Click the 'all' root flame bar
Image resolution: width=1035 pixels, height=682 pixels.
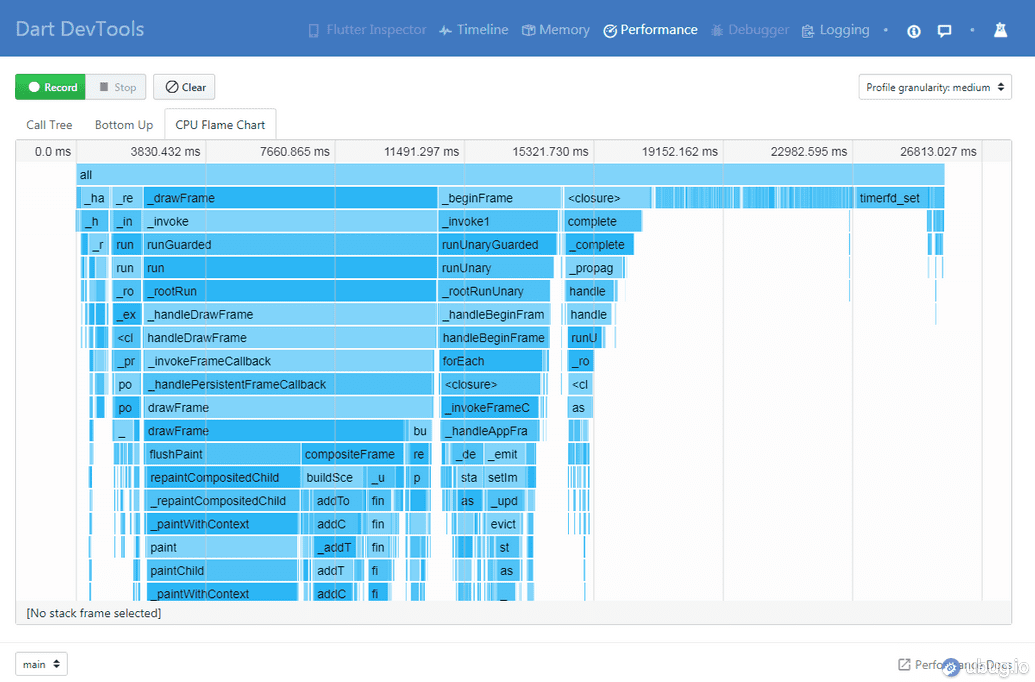click(x=510, y=175)
